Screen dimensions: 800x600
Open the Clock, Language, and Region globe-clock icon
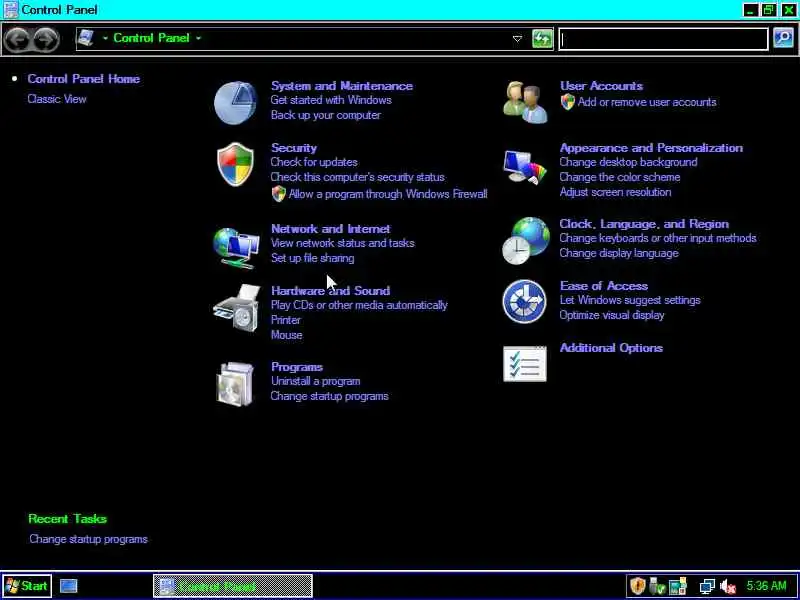[x=526, y=241]
